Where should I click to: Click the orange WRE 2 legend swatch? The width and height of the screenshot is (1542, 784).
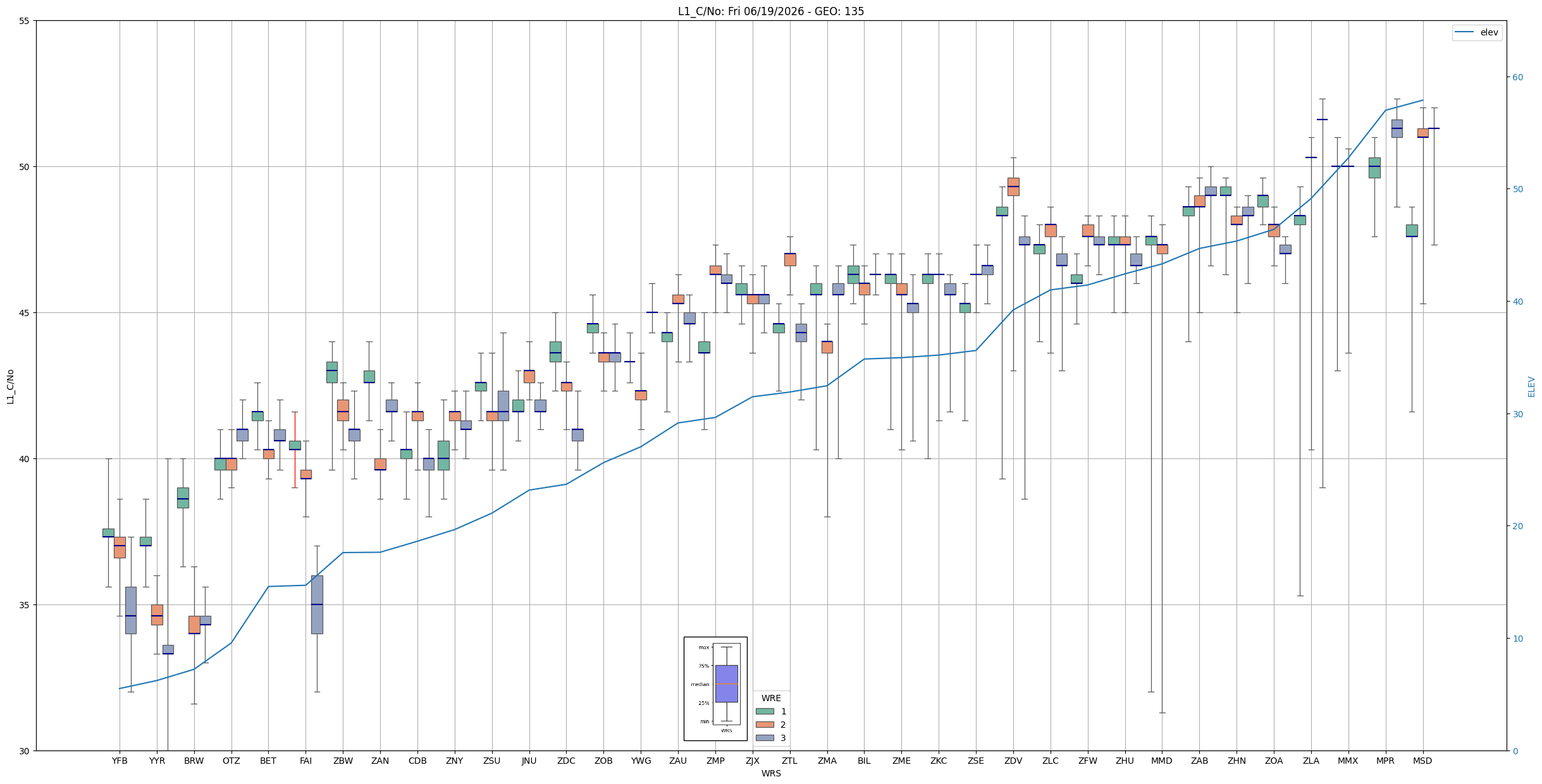pyautogui.click(x=765, y=725)
